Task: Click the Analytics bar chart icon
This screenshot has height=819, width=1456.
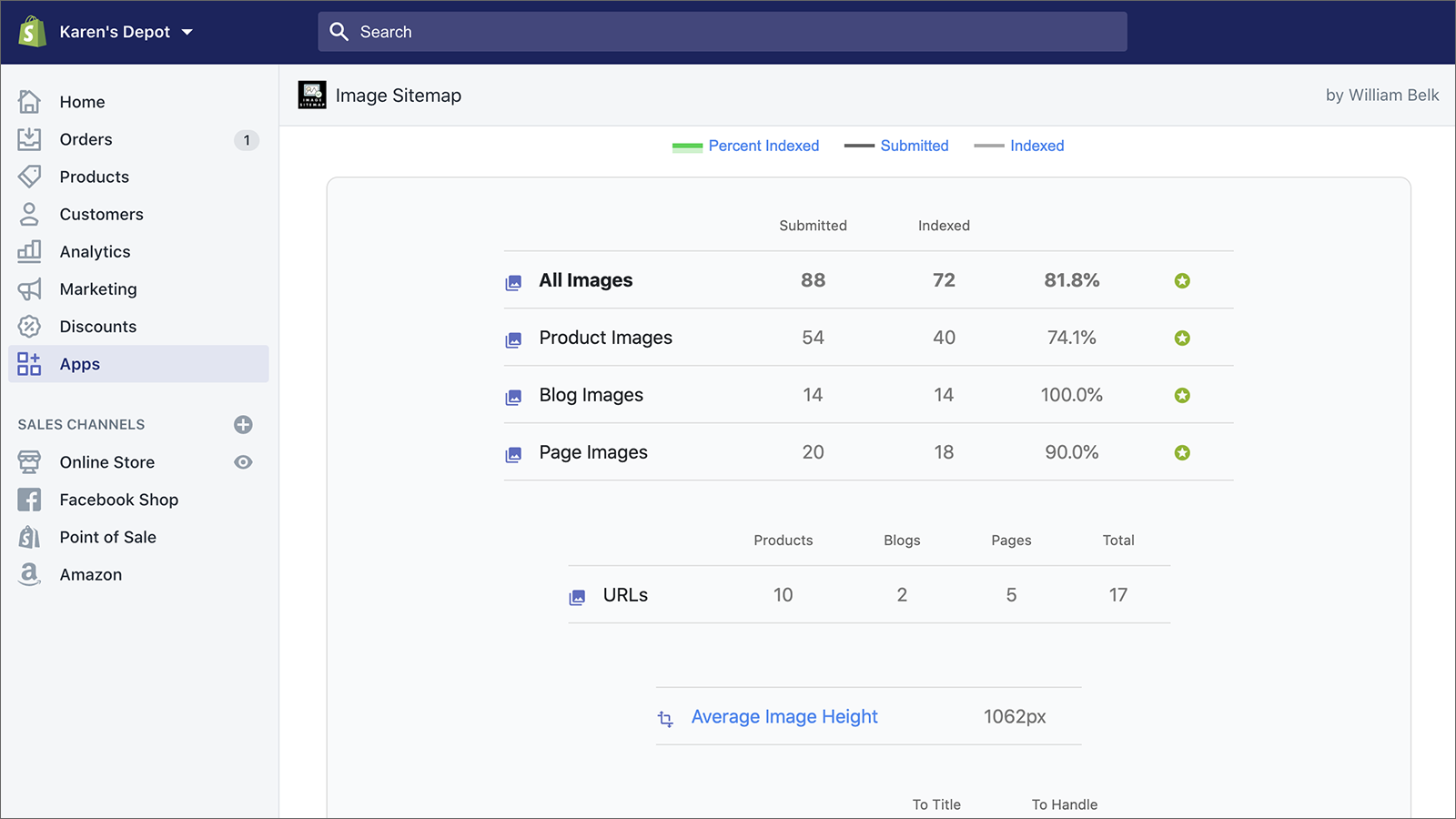Action: point(29,251)
